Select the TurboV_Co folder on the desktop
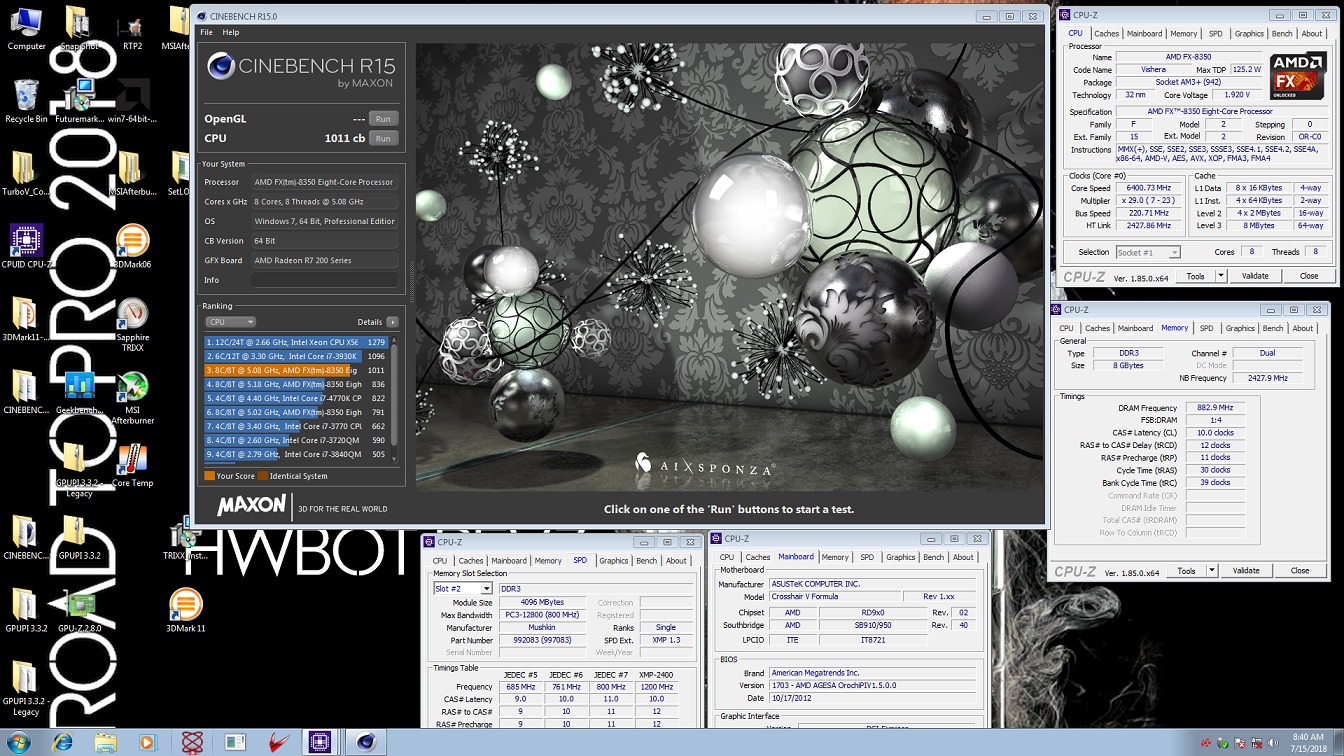Viewport: 1344px width, 756px height. point(26,173)
